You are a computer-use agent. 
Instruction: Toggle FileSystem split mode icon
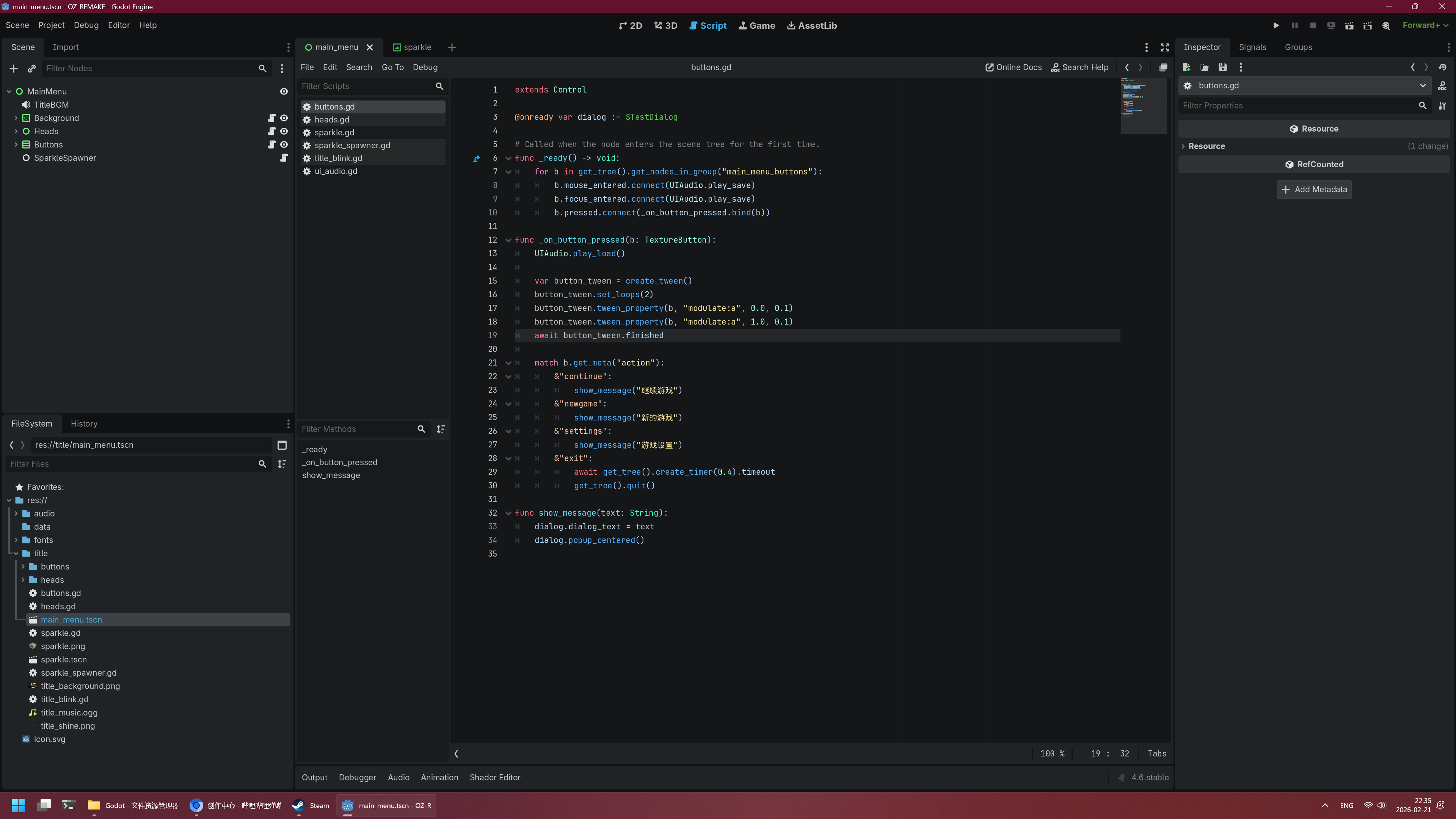[x=282, y=445]
